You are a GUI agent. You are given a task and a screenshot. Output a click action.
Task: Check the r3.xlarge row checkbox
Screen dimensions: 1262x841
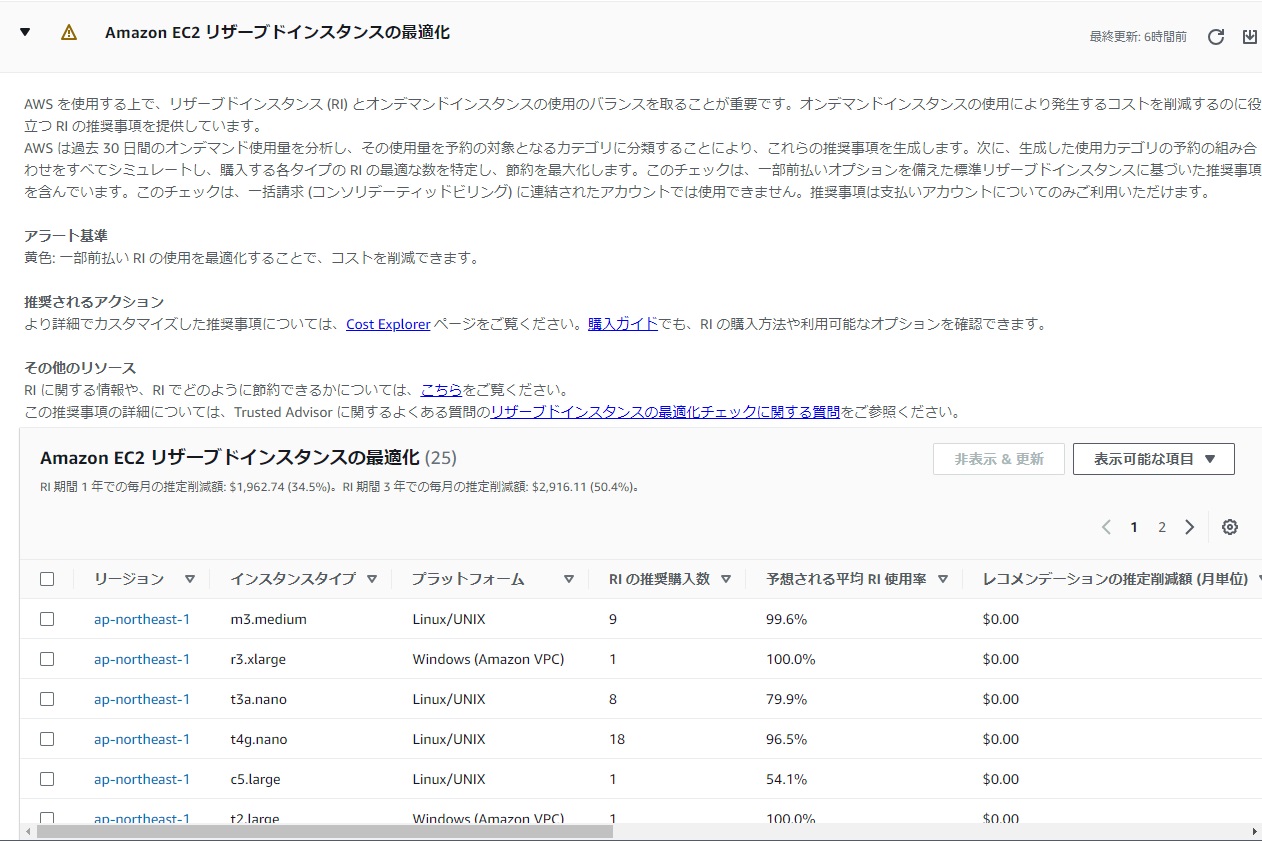[47, 659]
